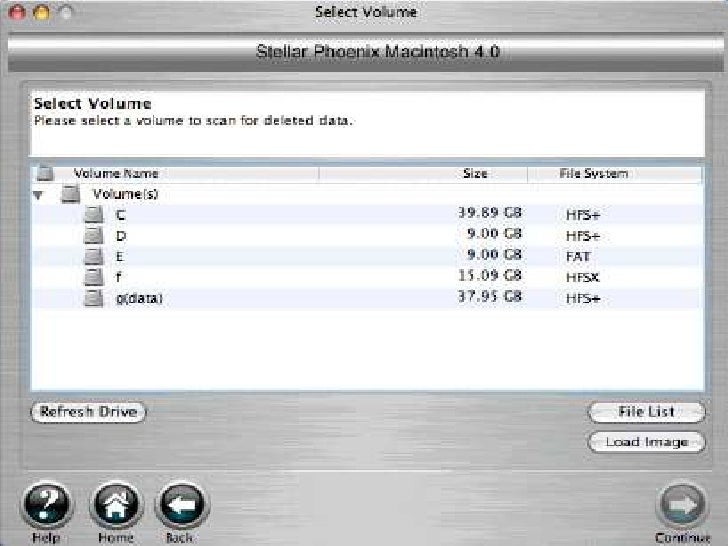The height and width of the screenshot is (546, 728).
Task: Select the drive icon for g(data)
Action: pos(93,298)
